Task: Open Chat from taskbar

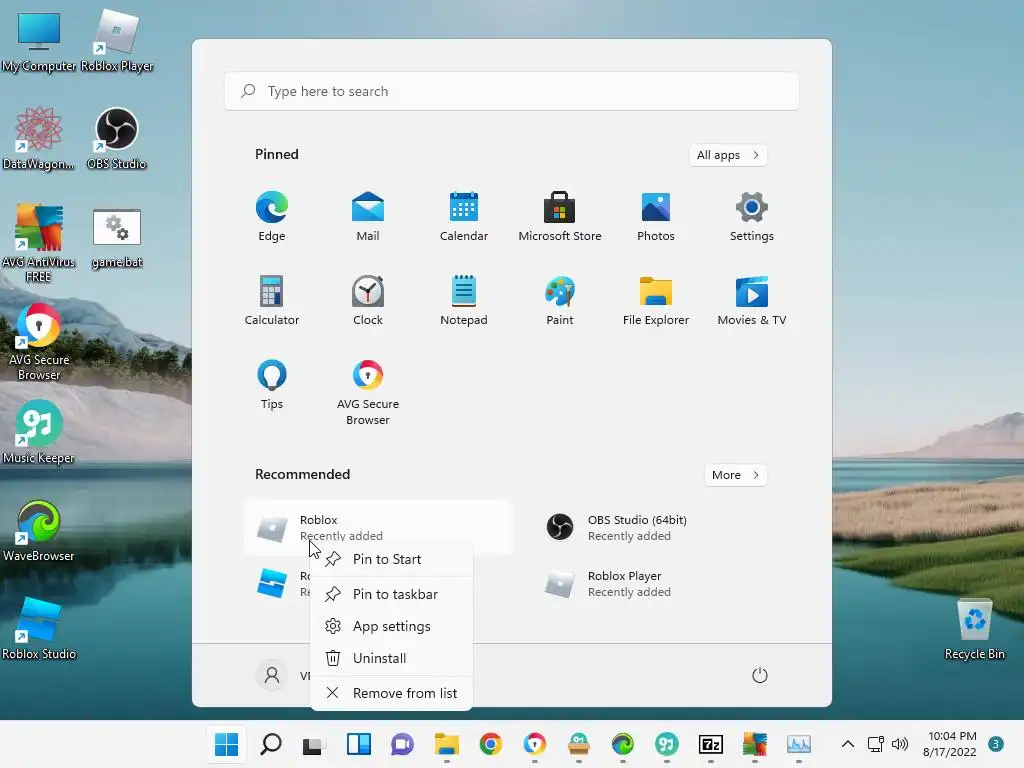Action: coord(402,744)
